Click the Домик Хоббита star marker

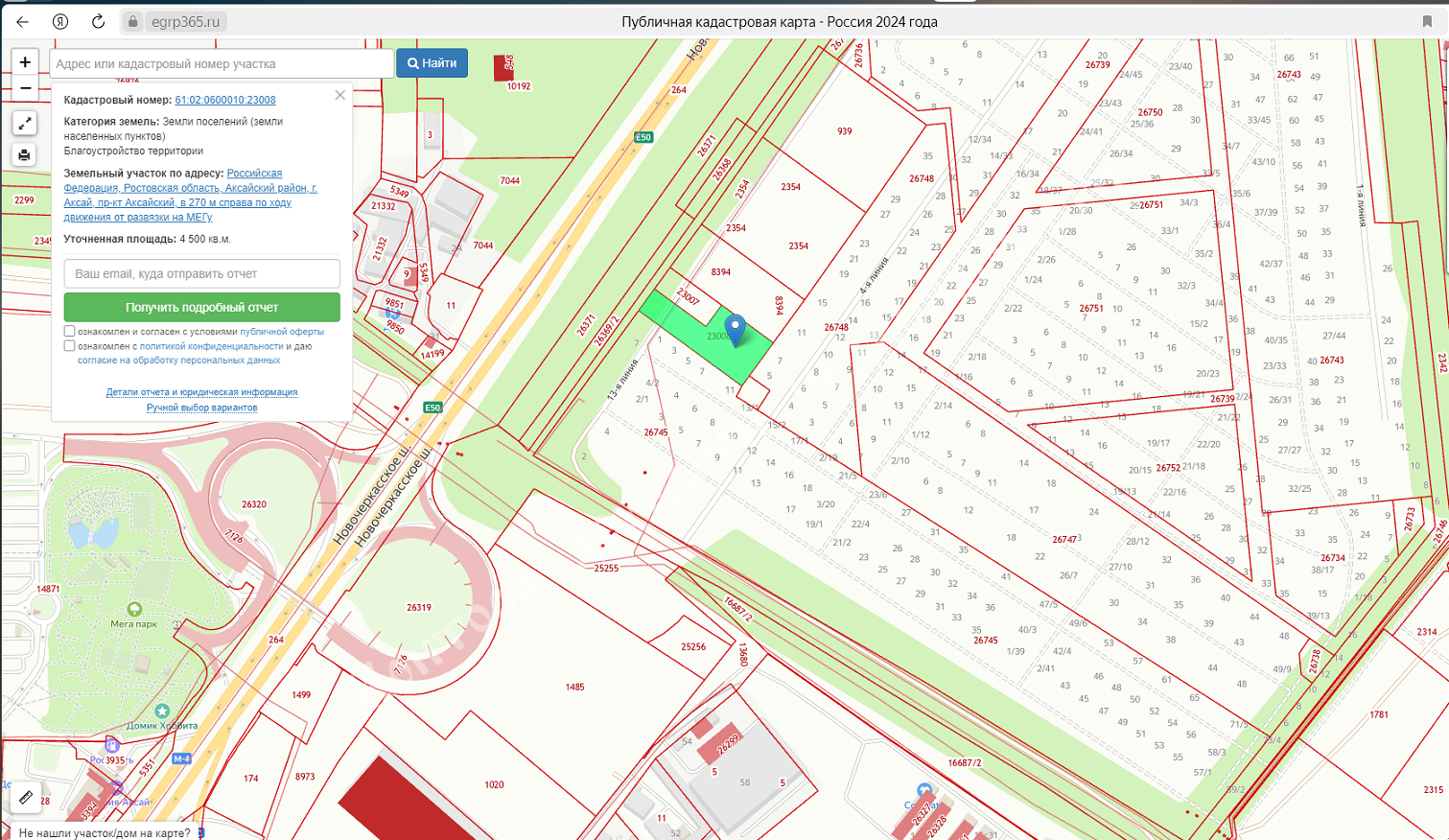tap(162, 711)
